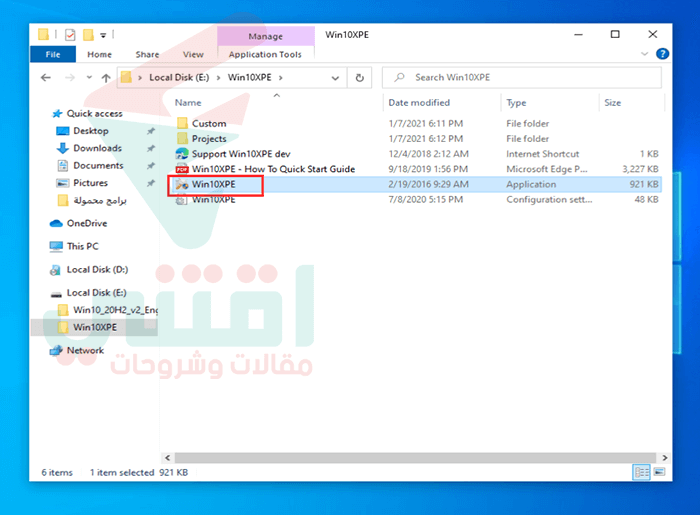Screen dimensions: 700x515
Task: Click This PC in the navigation pane
Action: (82, 246)
